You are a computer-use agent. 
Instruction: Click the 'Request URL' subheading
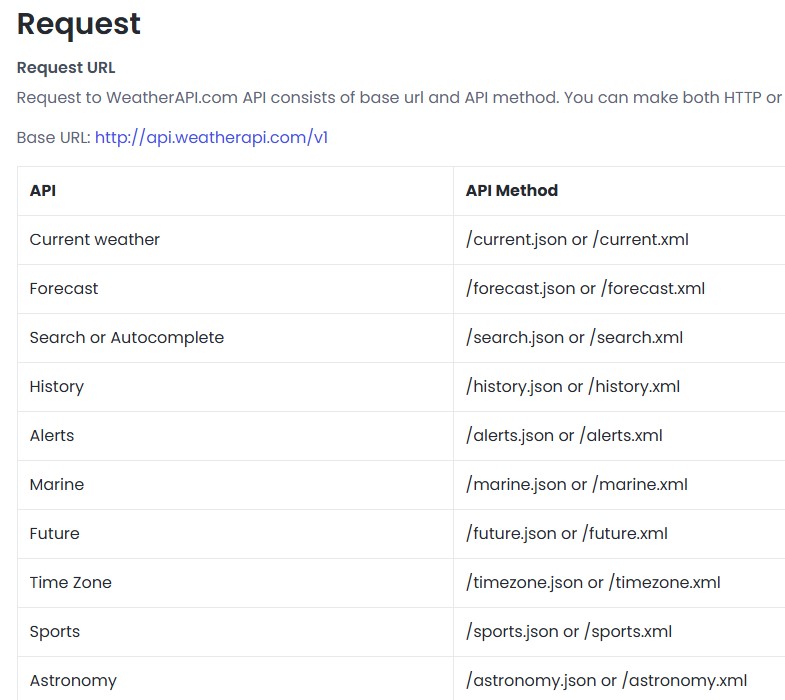[x=66, y=68]
